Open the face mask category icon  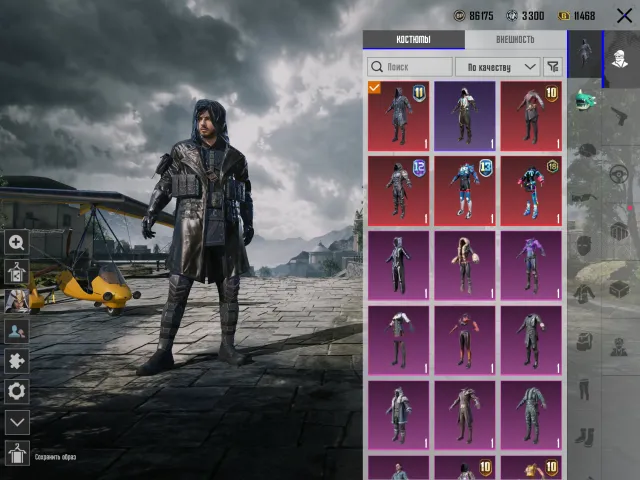(584, 246)
